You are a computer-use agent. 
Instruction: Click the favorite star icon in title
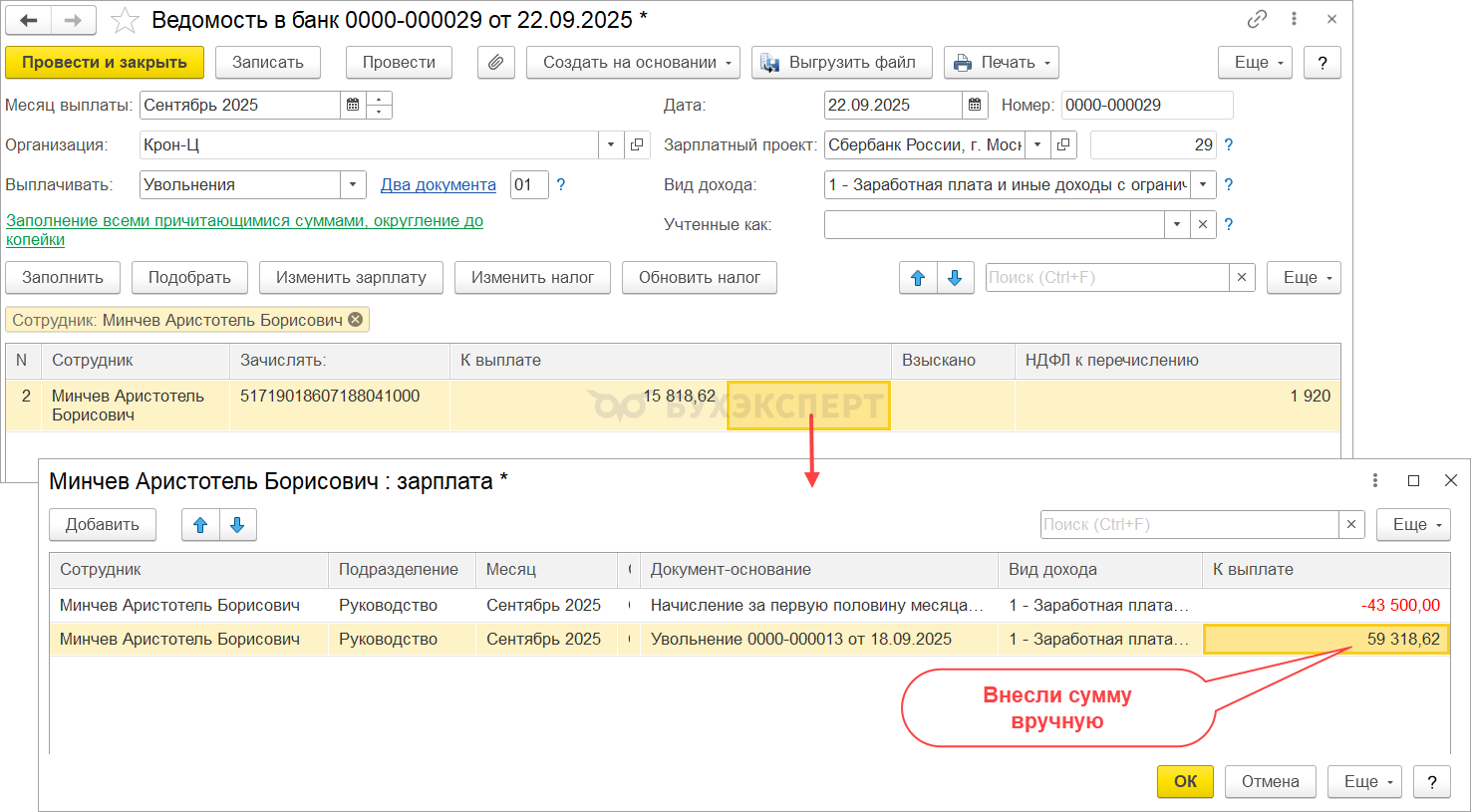tap(125, 20)
